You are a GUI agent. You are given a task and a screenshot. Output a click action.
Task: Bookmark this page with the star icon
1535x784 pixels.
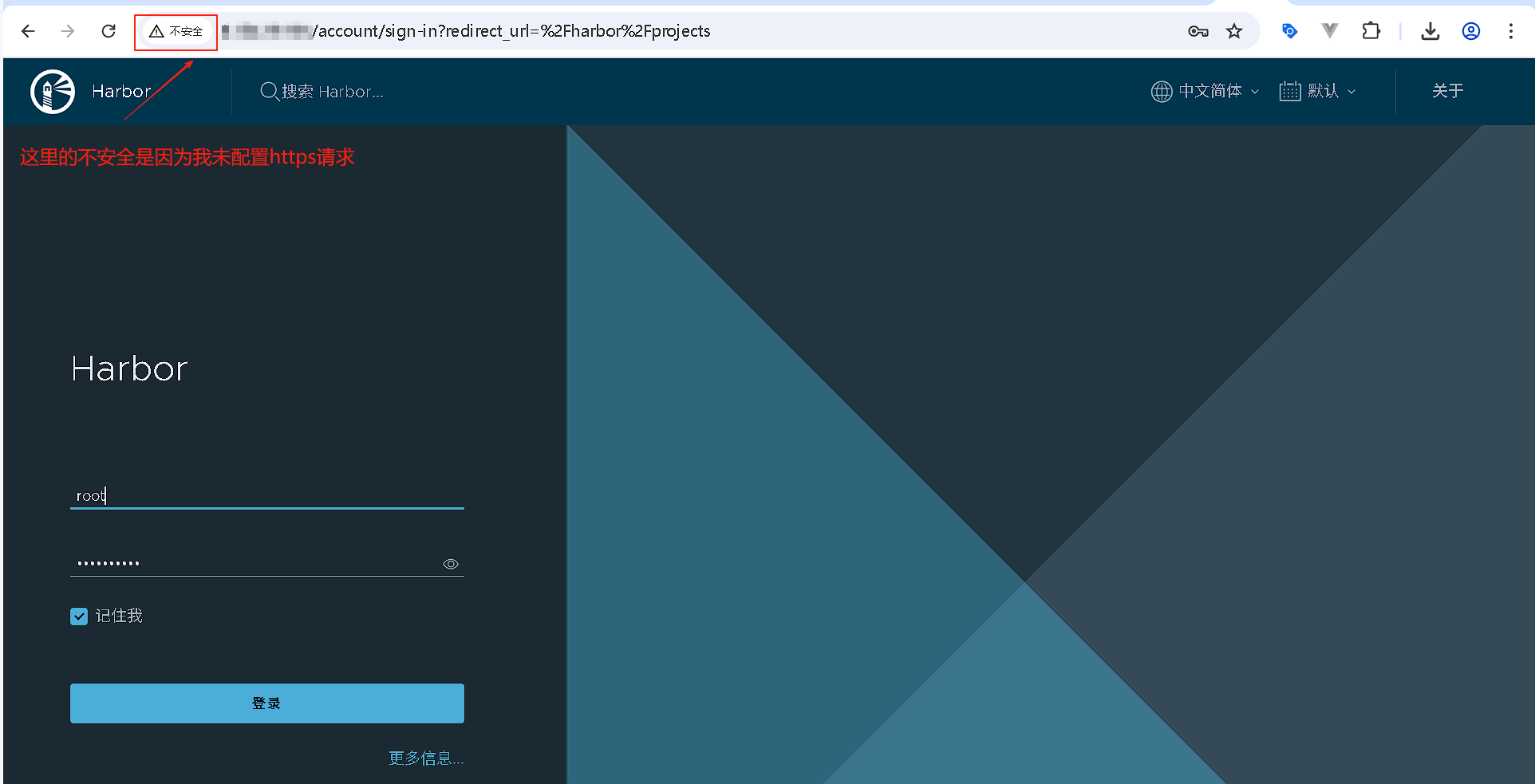pos(1234,31)
